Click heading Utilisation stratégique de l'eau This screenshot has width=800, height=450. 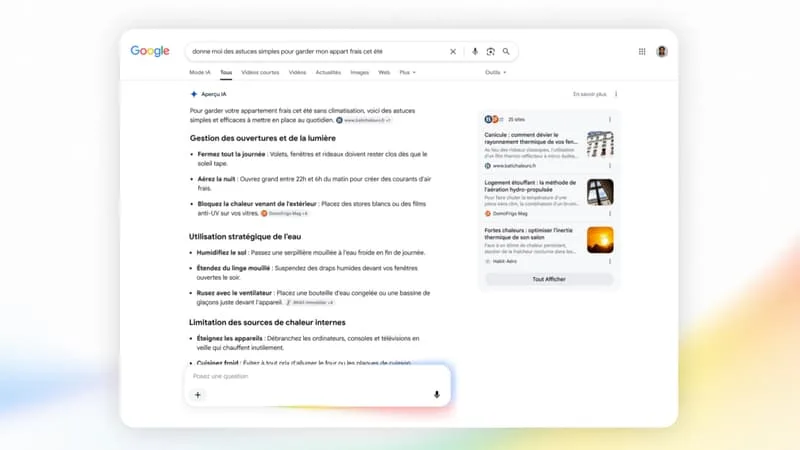pos(245,237)
